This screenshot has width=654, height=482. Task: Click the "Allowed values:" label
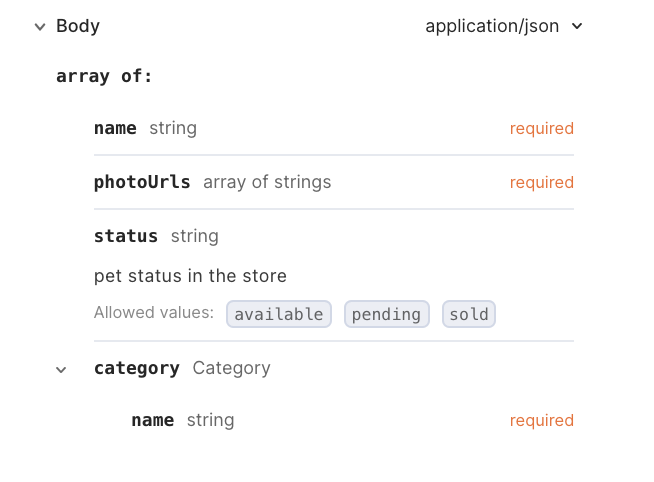tap(154, 313)
